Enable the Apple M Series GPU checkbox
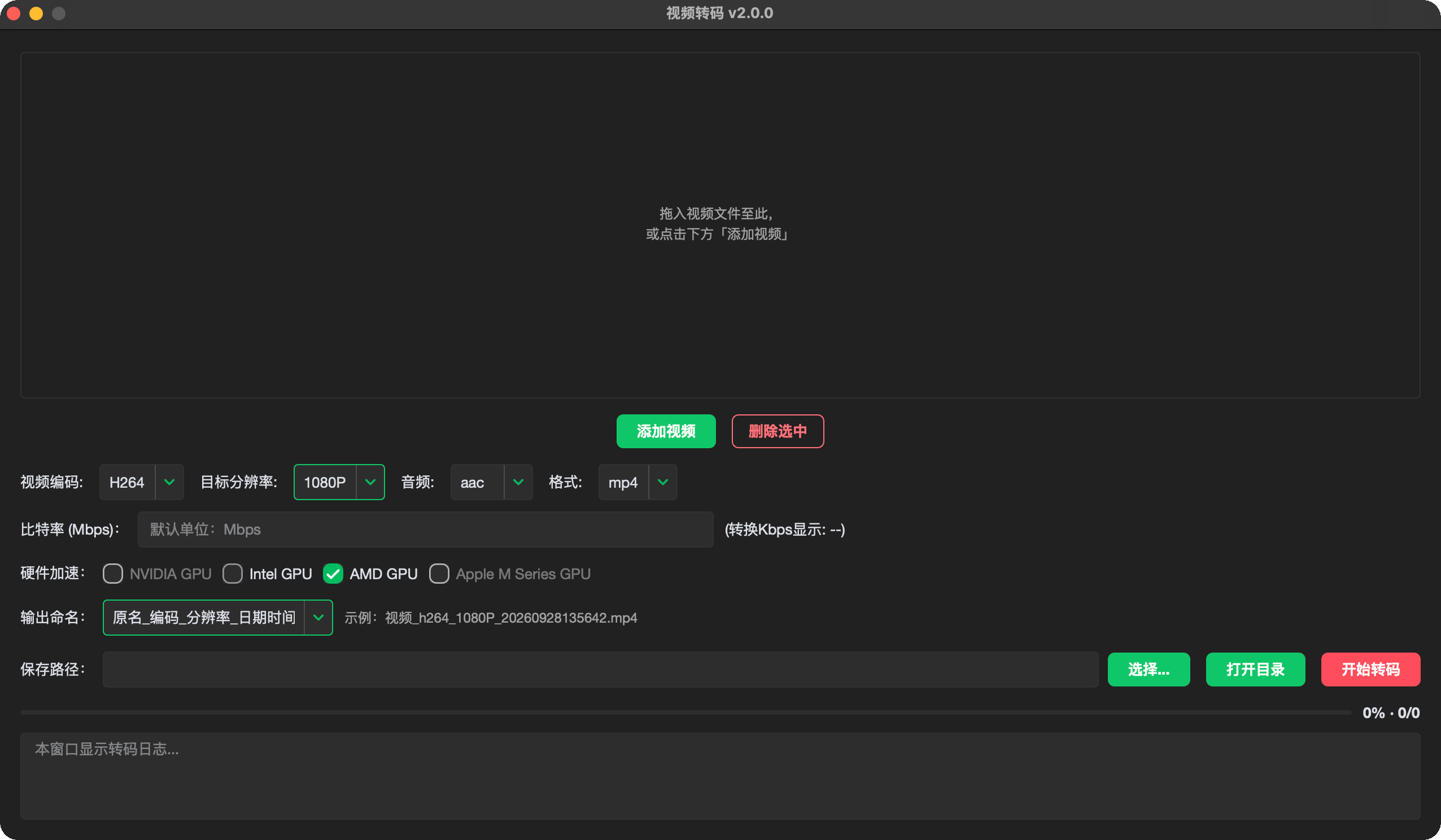This screenshot has height=840, width=1441. tap(439, 574)
